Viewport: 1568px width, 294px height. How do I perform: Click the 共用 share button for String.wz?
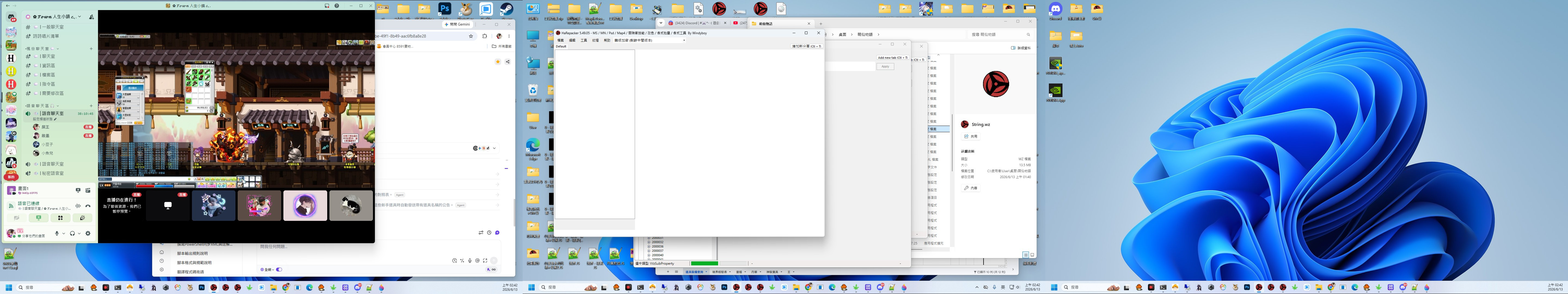pos(971,136)
